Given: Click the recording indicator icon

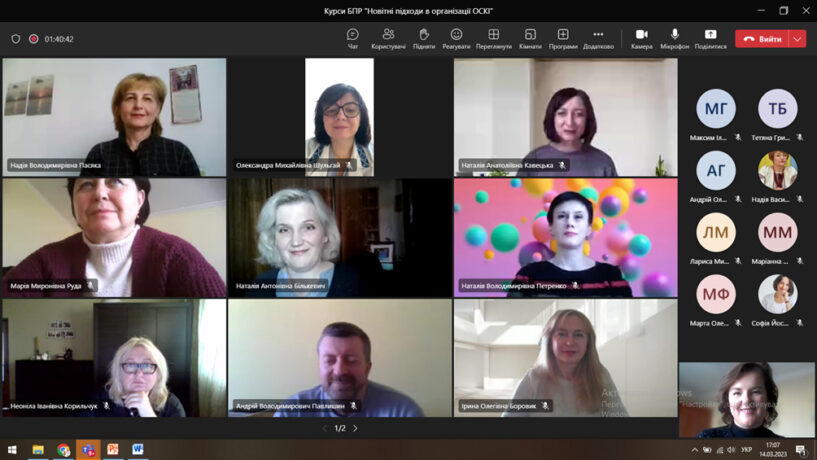Looking at the screenshot, I should coord(33,39).
